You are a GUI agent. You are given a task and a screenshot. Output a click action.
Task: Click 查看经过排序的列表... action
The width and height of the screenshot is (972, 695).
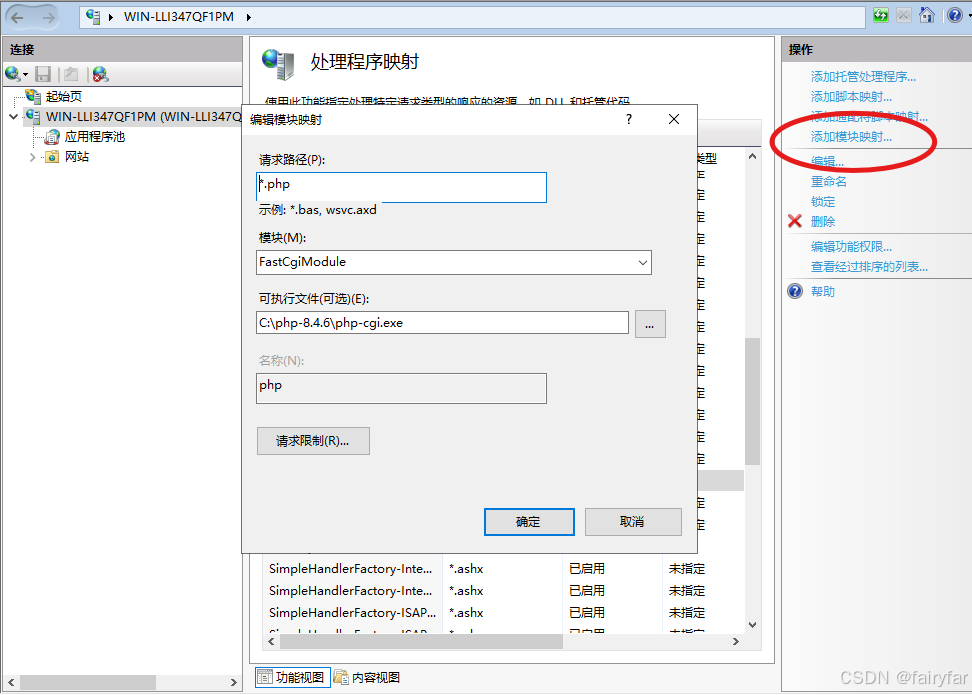tap(869, 267)
